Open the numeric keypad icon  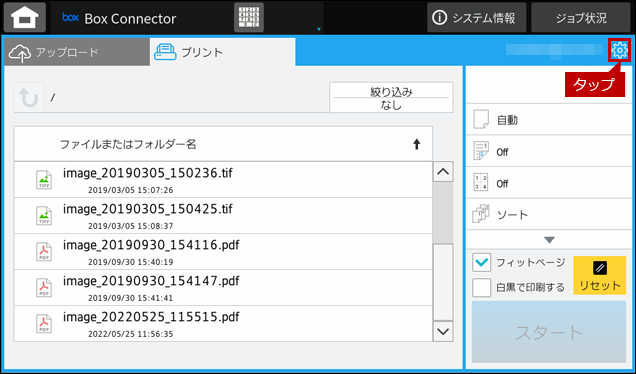tap(249, 17)
